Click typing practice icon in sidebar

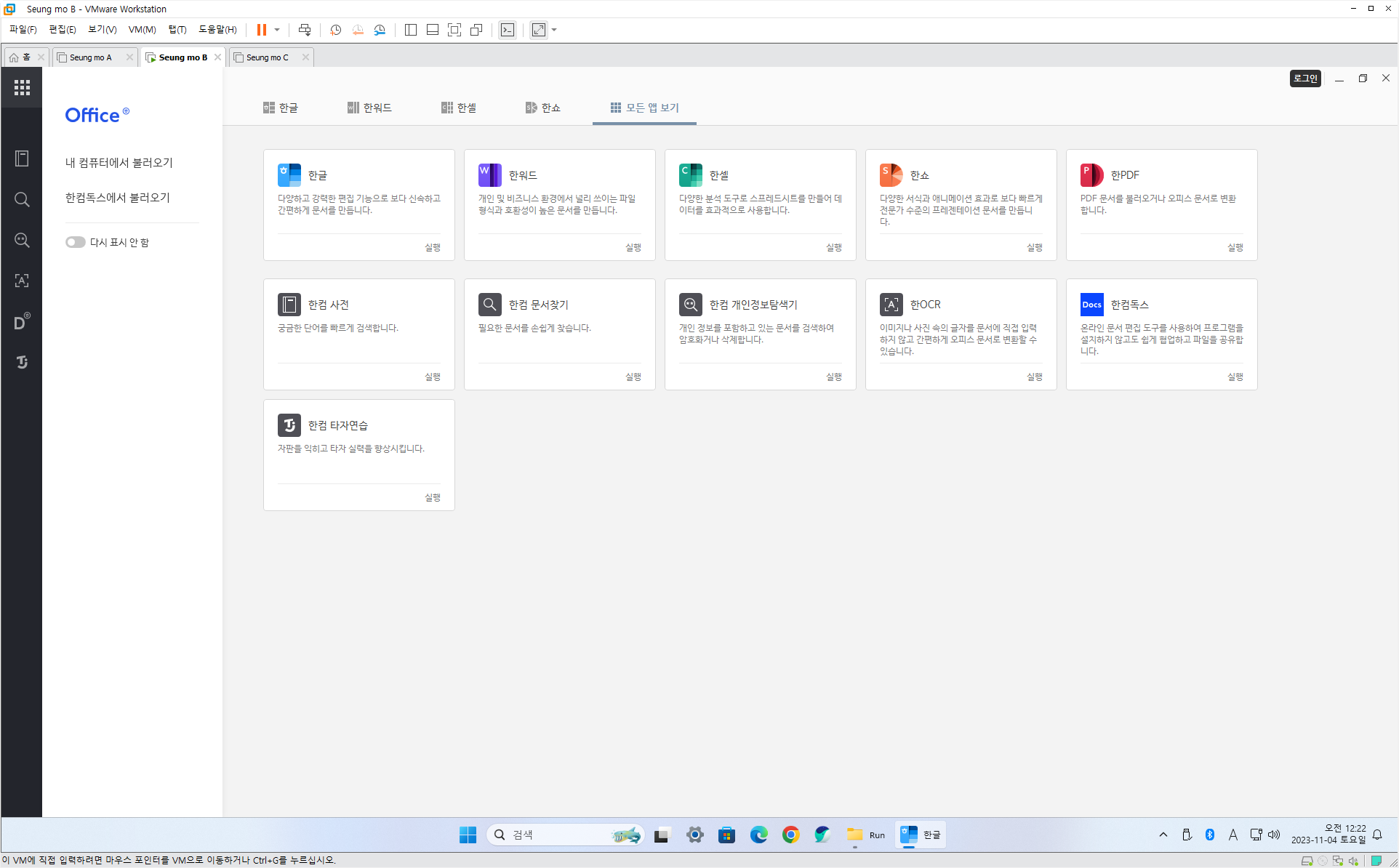coord(22,362)
